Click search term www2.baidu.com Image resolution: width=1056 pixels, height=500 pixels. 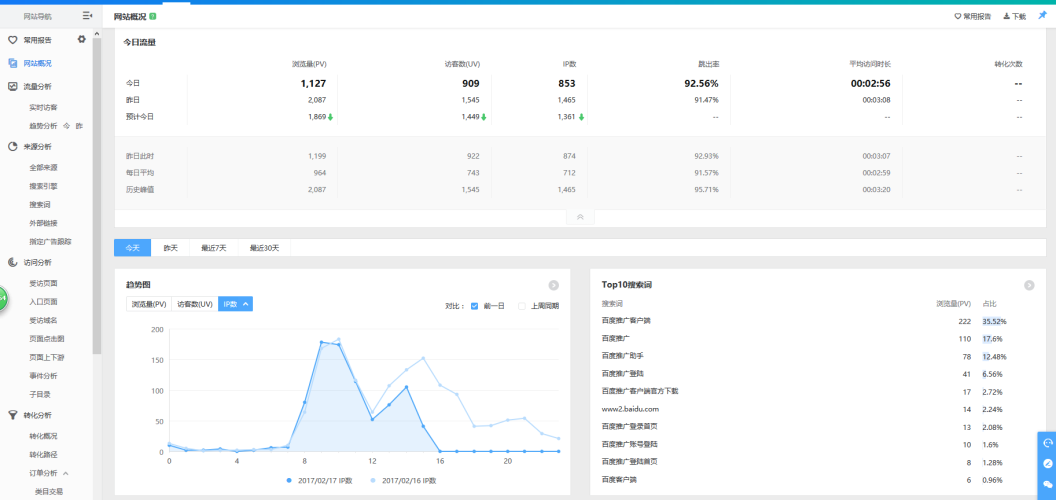tap(630, 408)
